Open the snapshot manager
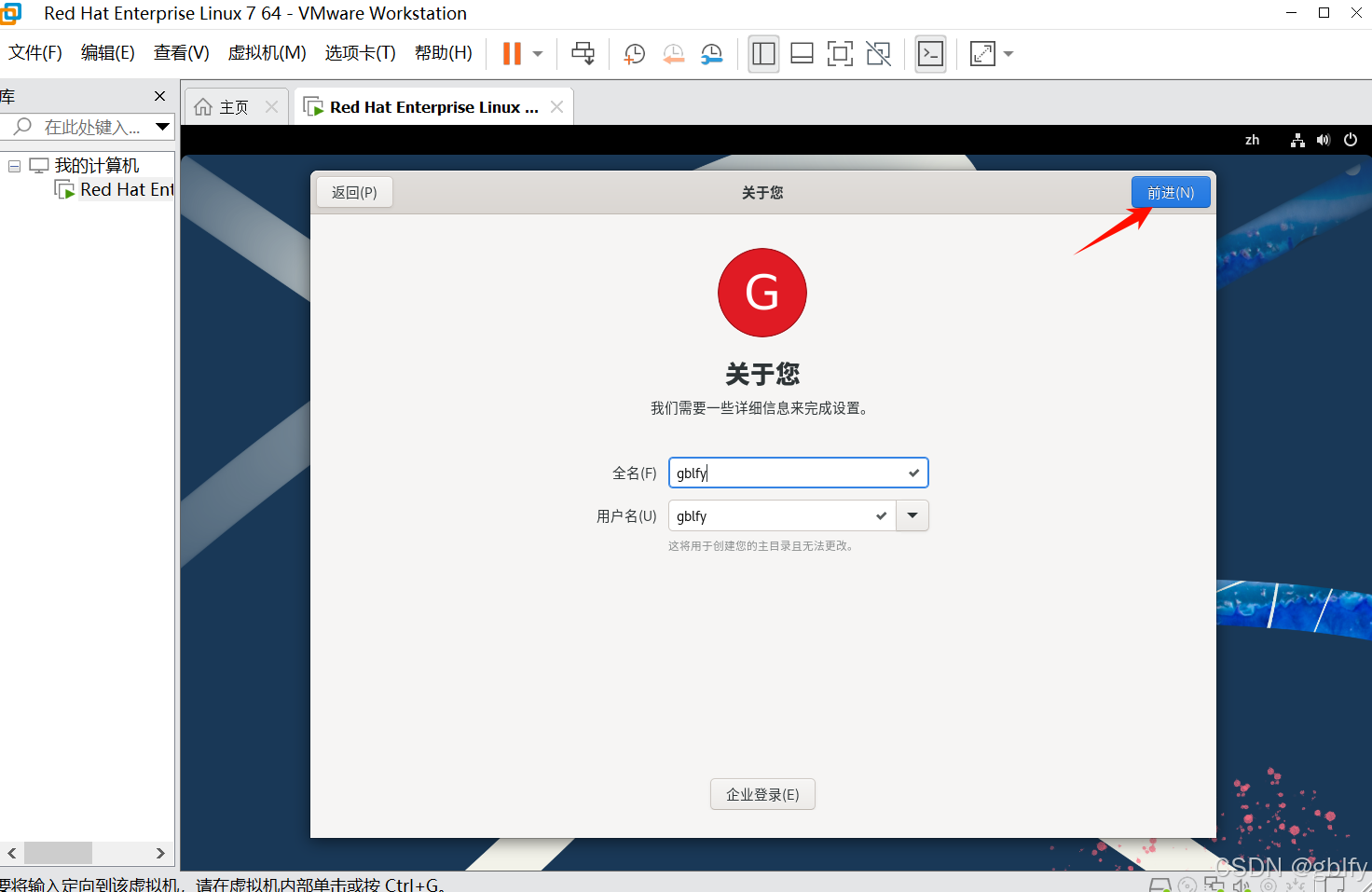The image size is (1372, 892). (711, 54)
